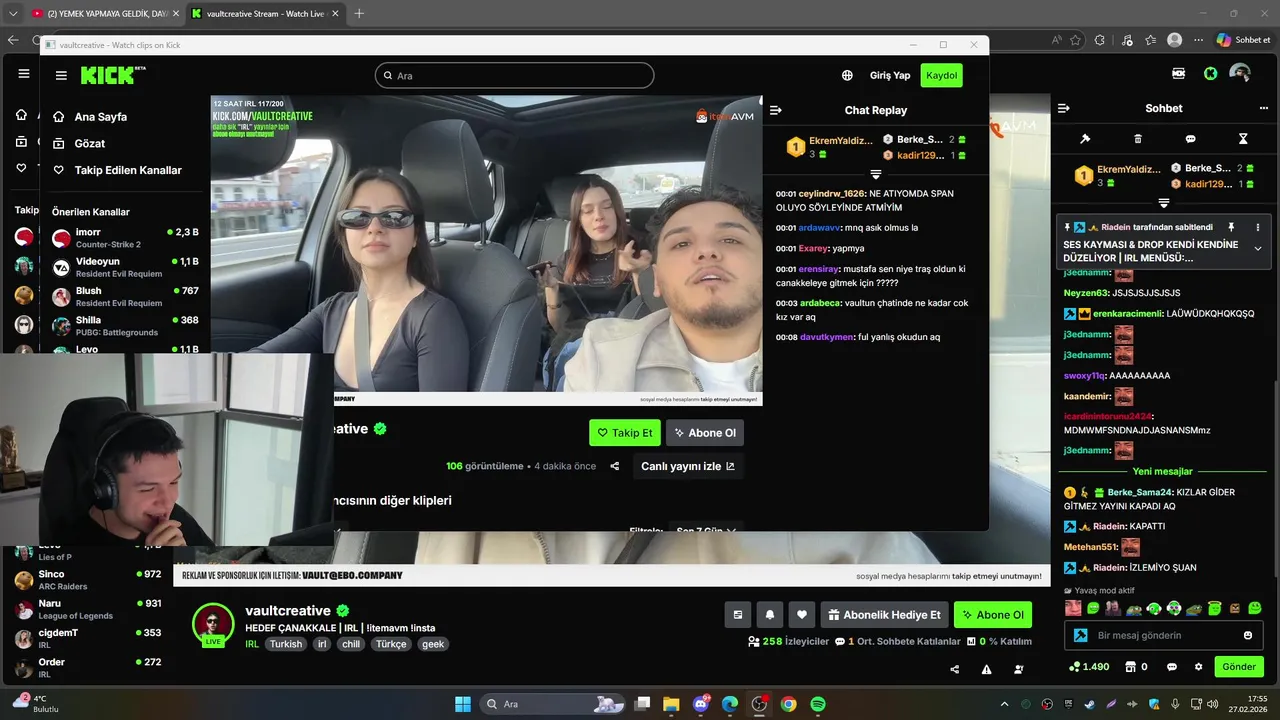The width and height of the screenshot is (1280, 720).
Task: Open the Son 7 Gün filter dropdown
Action: [x=706, y=528]
